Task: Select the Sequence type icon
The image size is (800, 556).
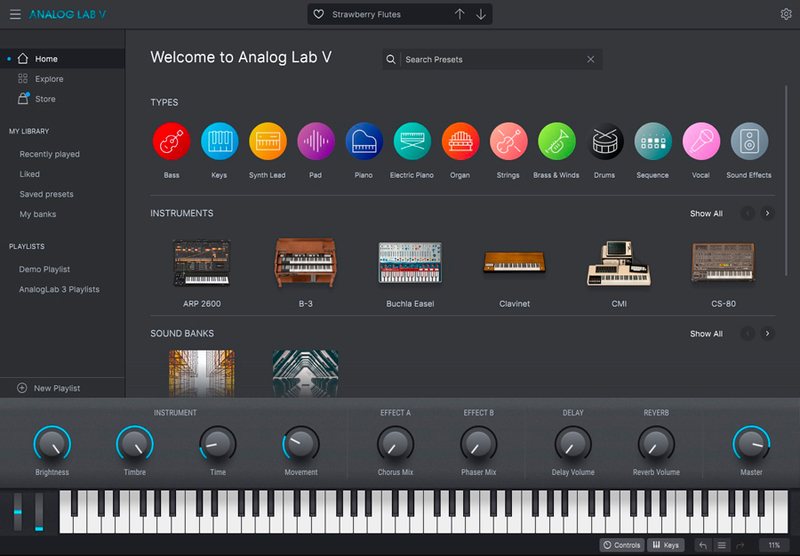Action: click(x=653, y=141)
